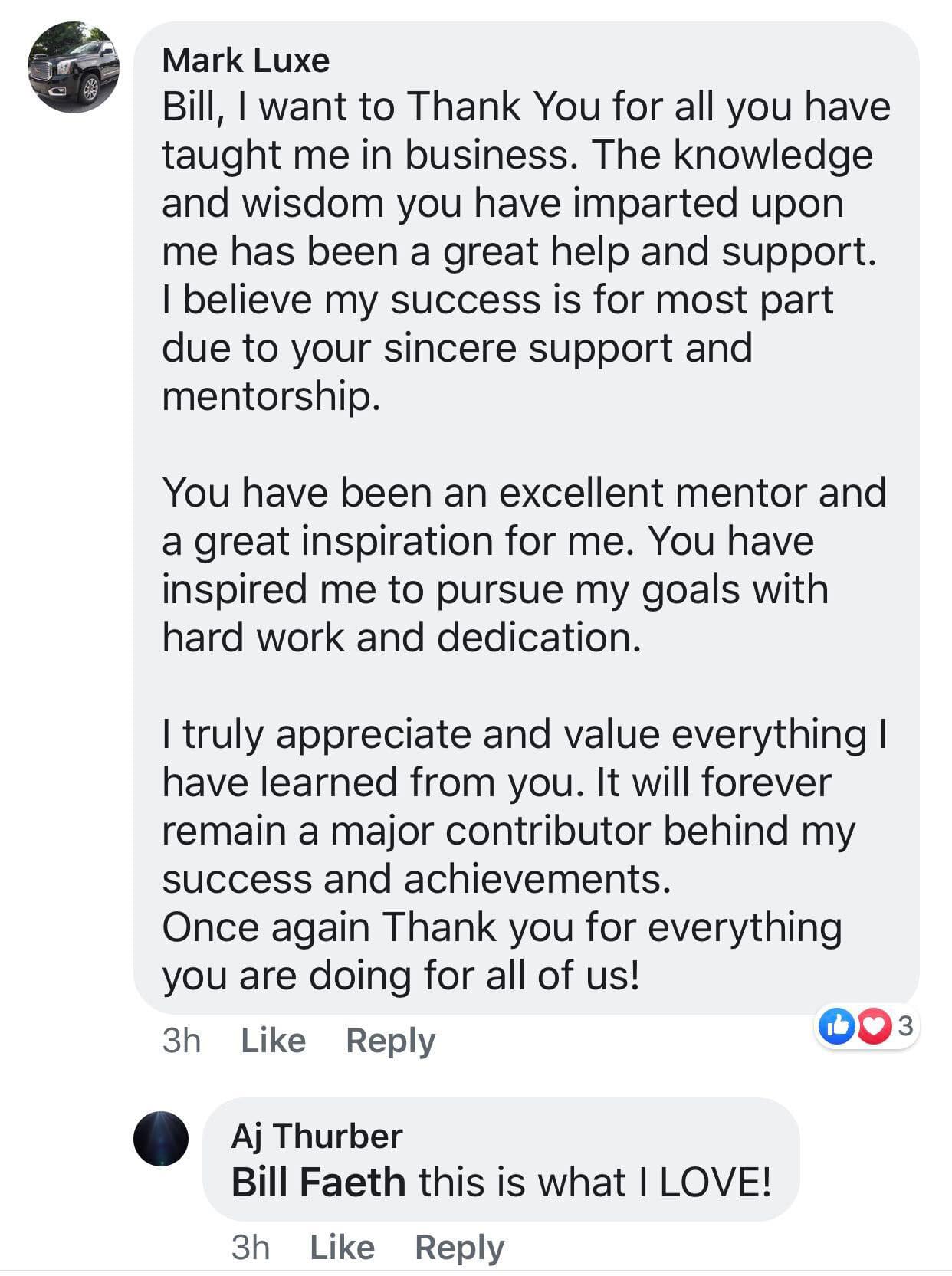The width and height of the screenshot is (952, 1276).
Task: Open the Mark Luxe profile name link
Action: pyautogui.click(x=245, y=61)
